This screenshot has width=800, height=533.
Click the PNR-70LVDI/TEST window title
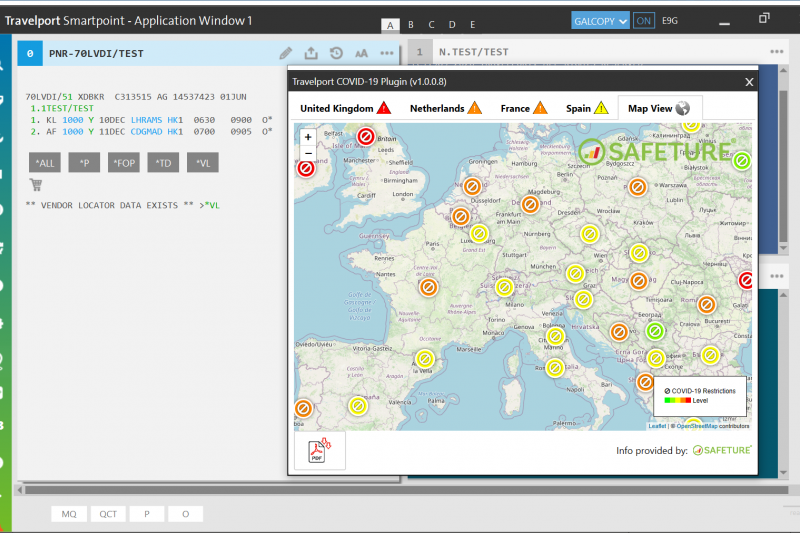pos(96,54)
